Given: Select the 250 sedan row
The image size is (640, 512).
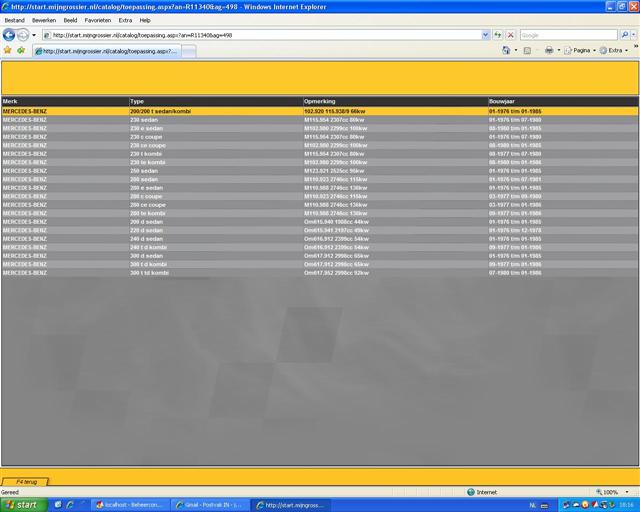Looking at the screenshot, I should click(x=320, y=171).
